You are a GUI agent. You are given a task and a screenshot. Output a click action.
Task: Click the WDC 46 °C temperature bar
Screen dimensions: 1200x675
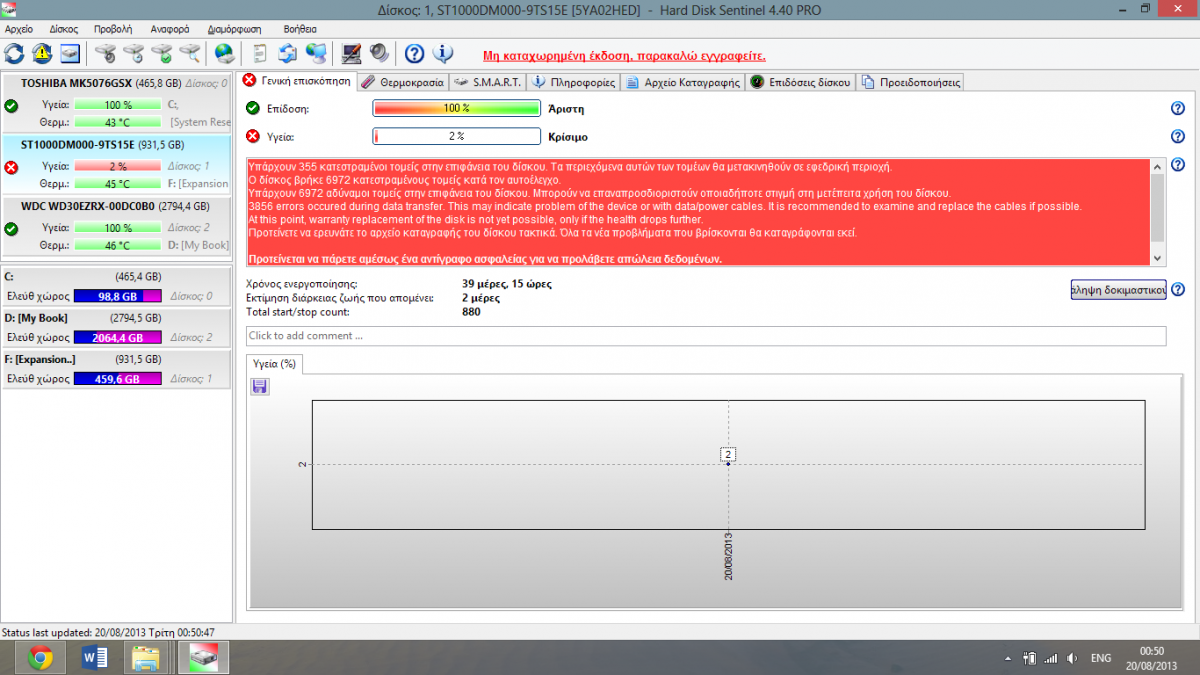[118, 245]
